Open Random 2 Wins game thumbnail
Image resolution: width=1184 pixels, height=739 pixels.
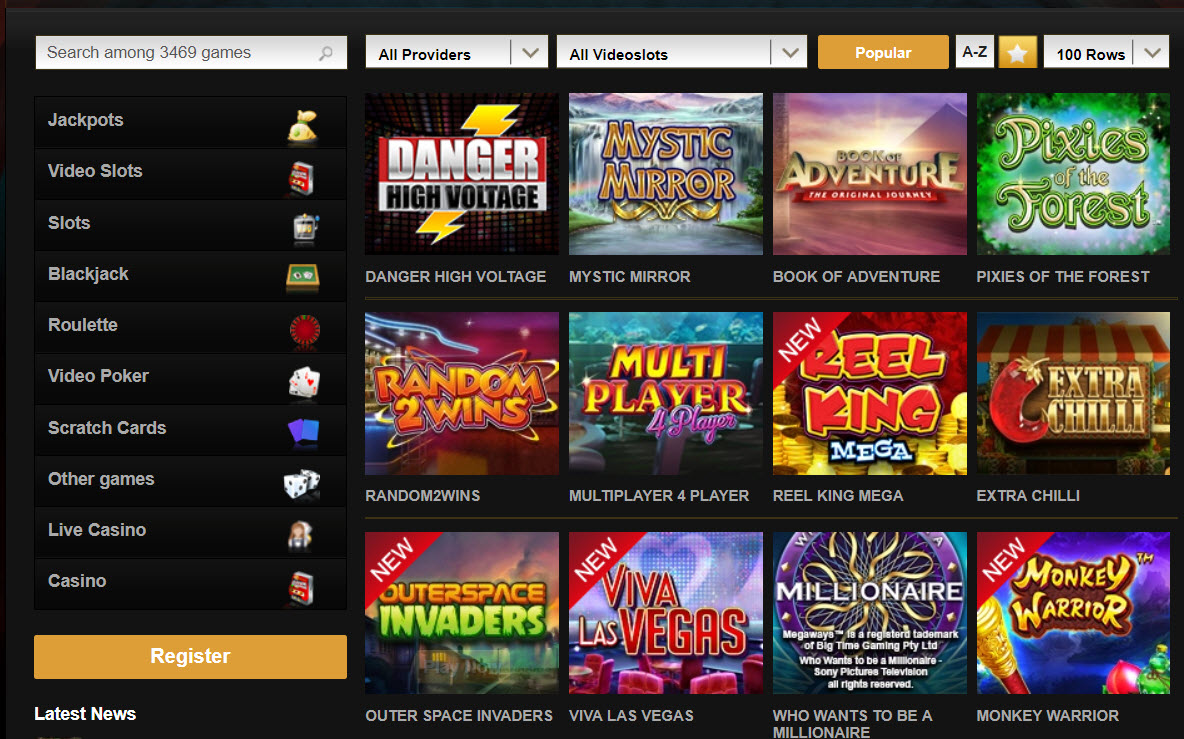point(462,393)
